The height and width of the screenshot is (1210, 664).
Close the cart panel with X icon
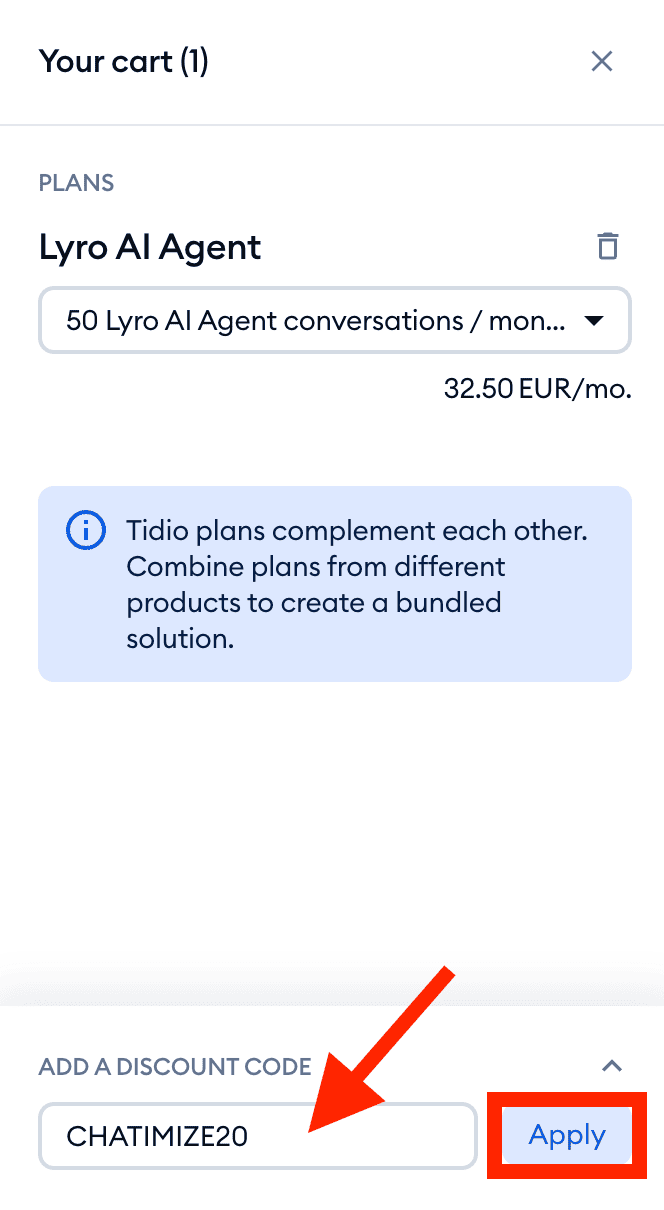601,62
